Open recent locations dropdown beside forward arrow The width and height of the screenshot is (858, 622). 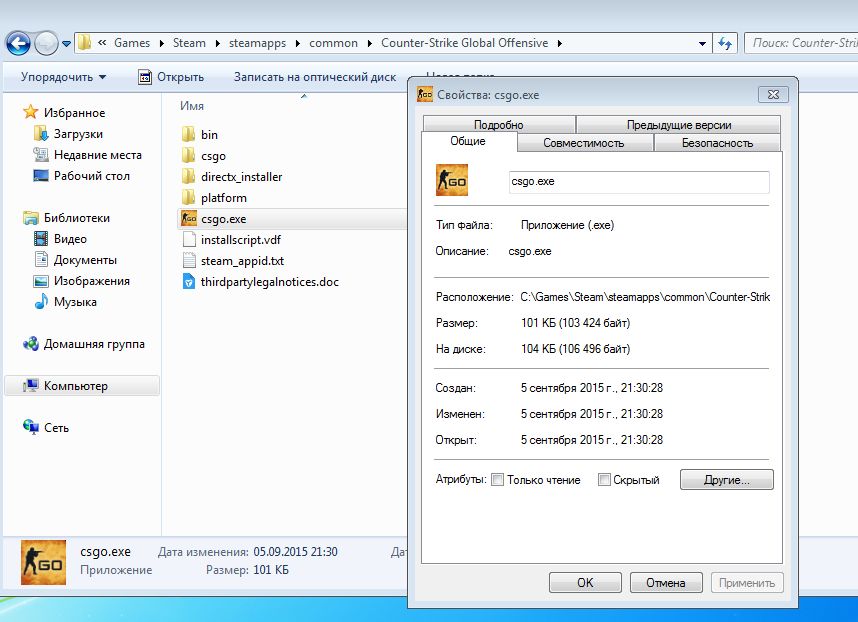66,43
